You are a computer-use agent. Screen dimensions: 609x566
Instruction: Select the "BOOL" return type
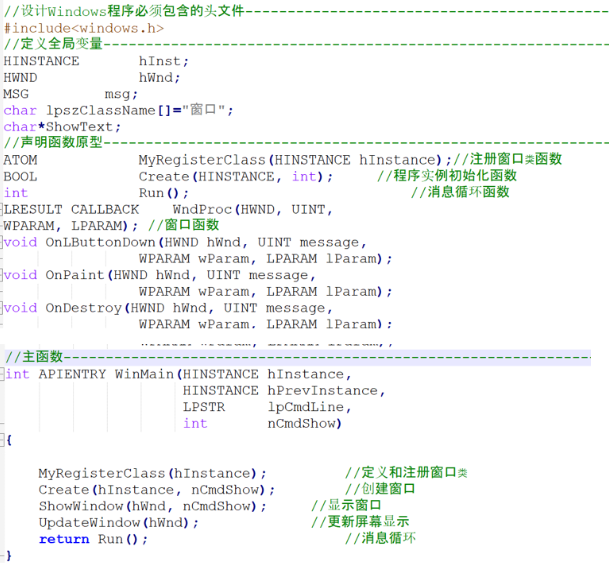pyautogui.click(x=20, y=177)
